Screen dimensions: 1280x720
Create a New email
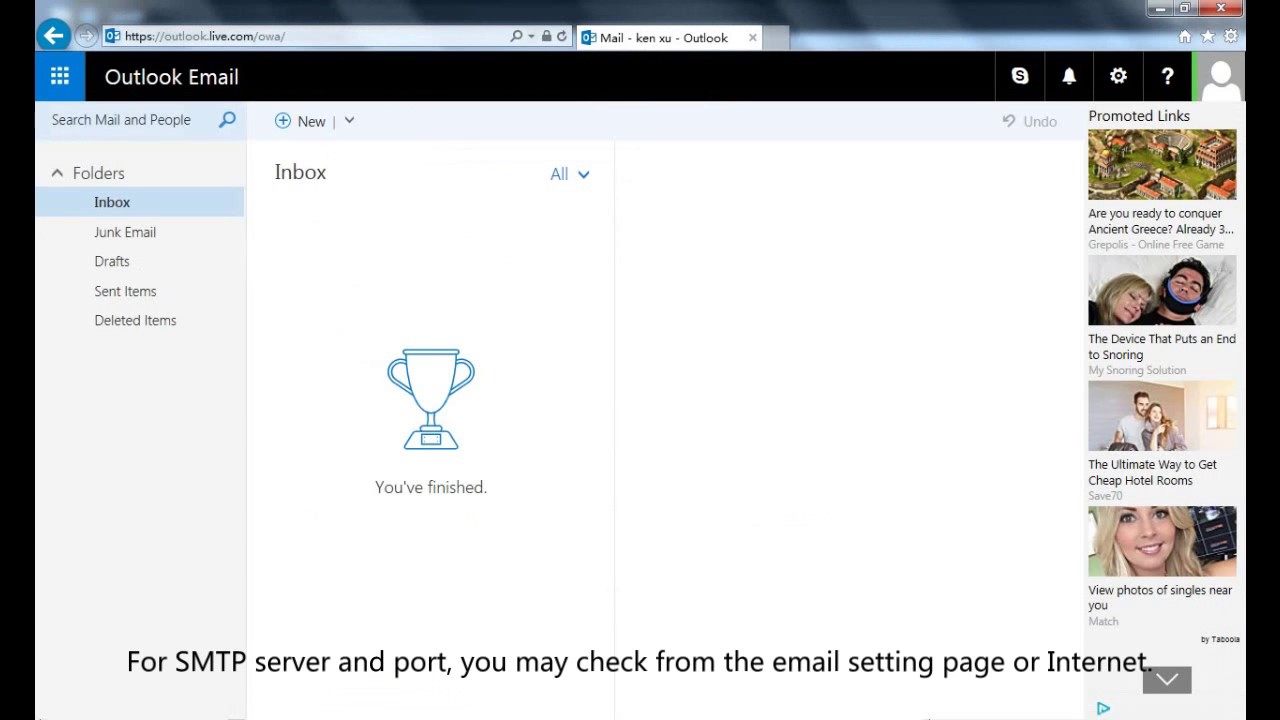click(x=301, y=121)
